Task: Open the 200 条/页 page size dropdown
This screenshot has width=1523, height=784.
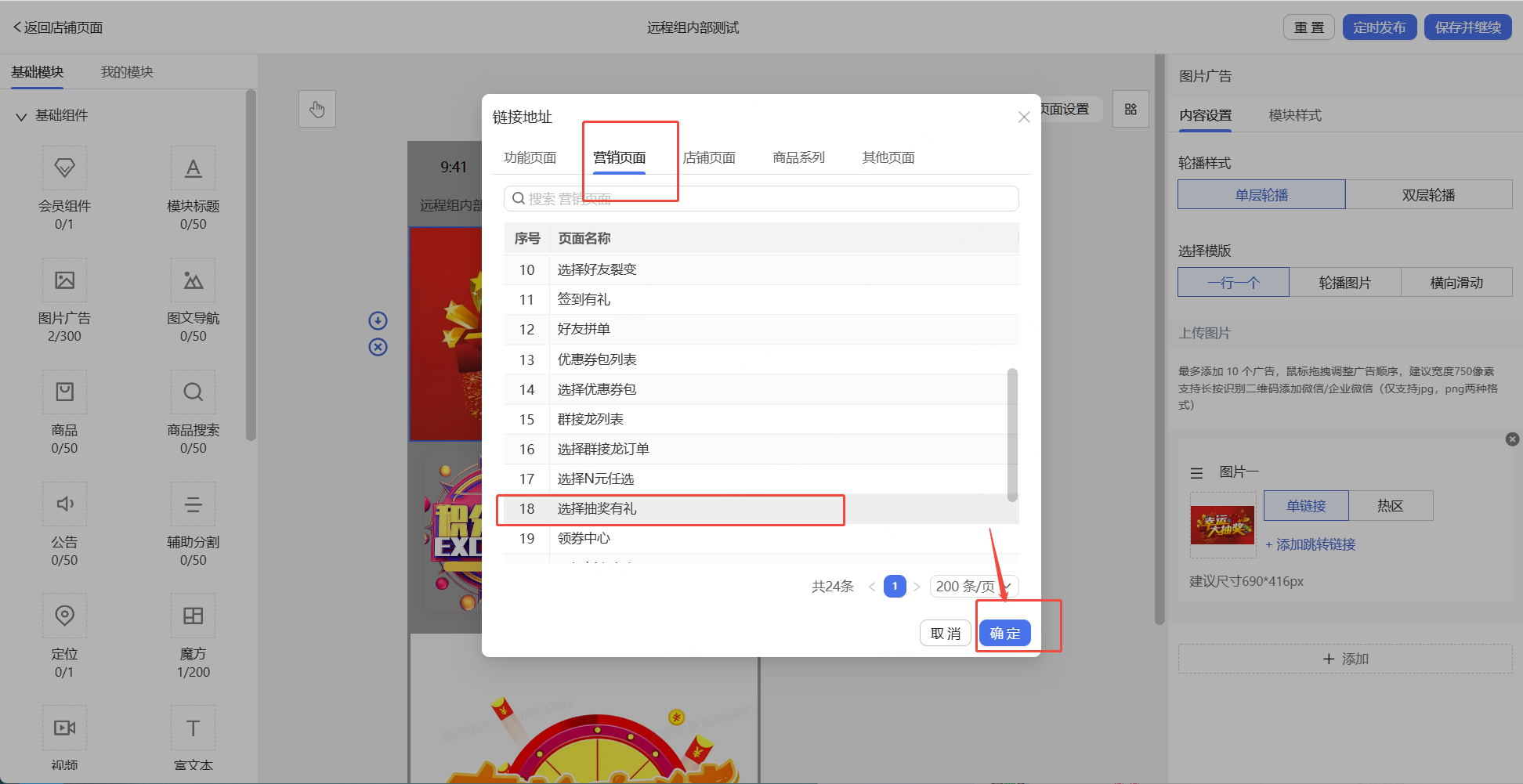Action: point(974,587)
